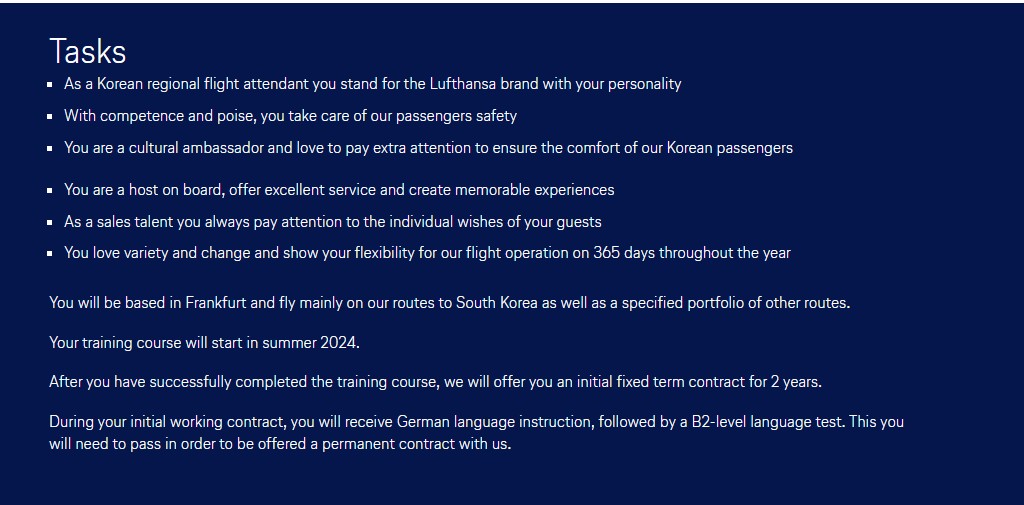
Task: Click the bullet marker before "You are a host on board"
Action: pos(50,191)
